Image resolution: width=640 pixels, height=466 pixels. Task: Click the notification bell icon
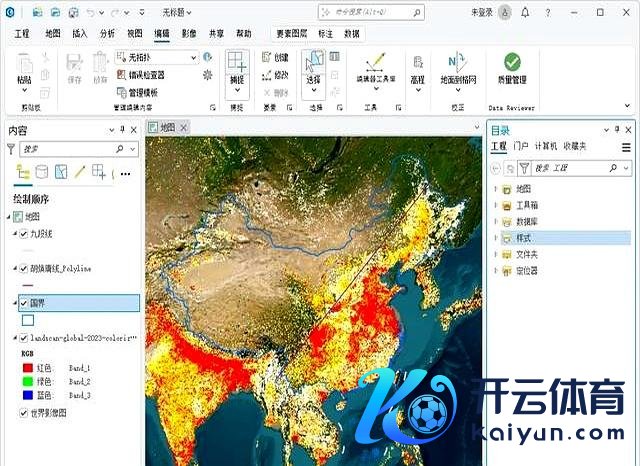[x=553, y=13]
